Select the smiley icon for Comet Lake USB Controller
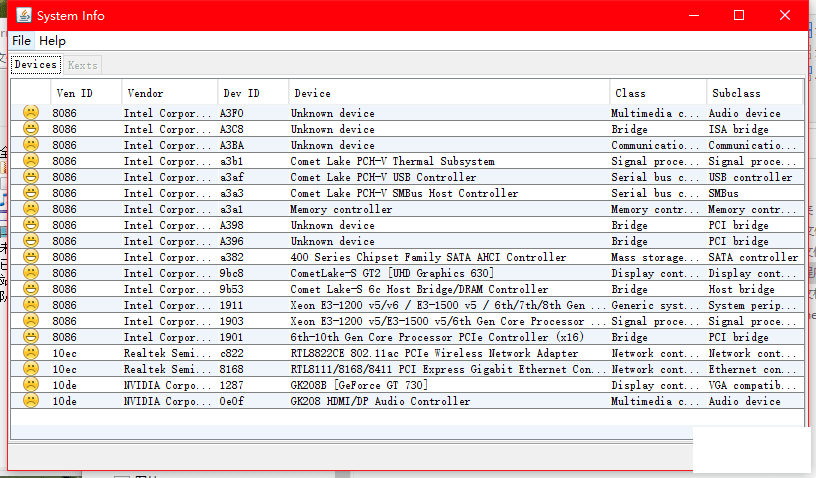 click(31, 177)
